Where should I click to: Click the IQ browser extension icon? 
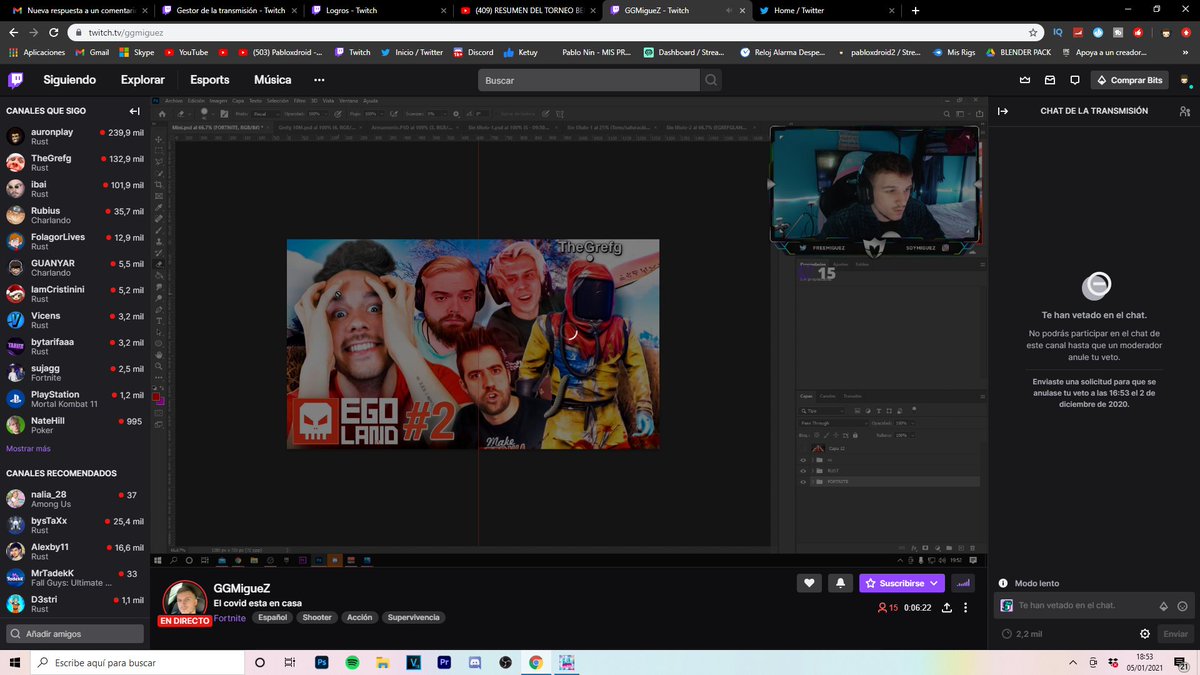click(1058, 32)
